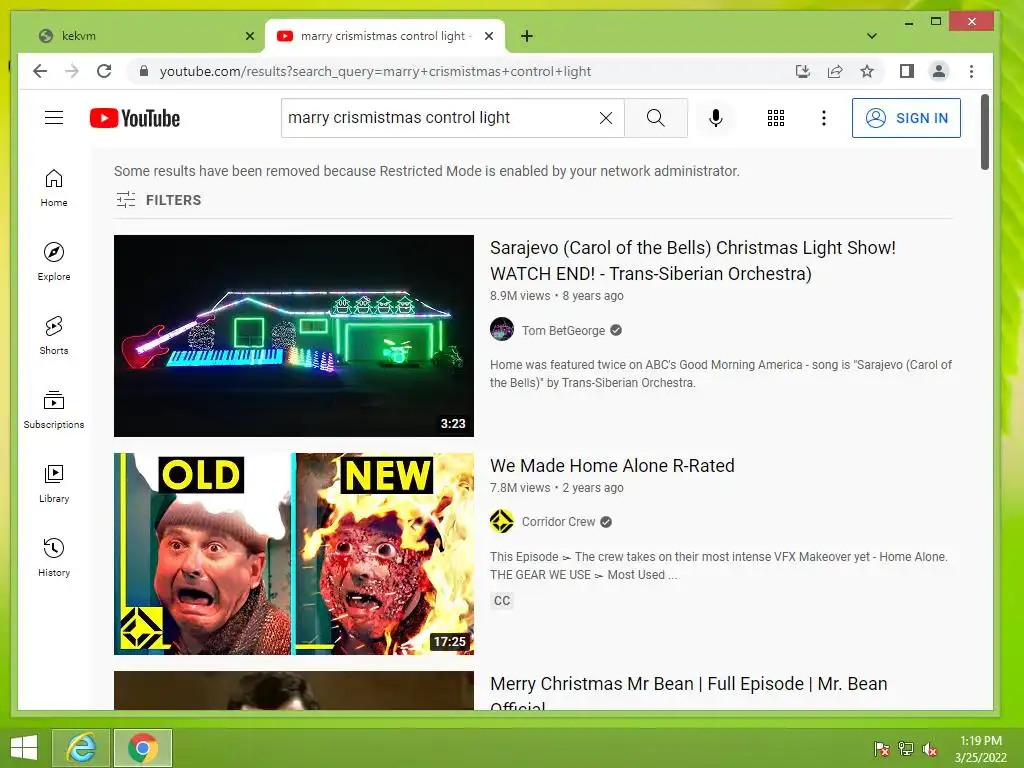Close the kekvm tab
Image resolution: width=1024 pixels, height=768 pixels.
tap(249, 36)
